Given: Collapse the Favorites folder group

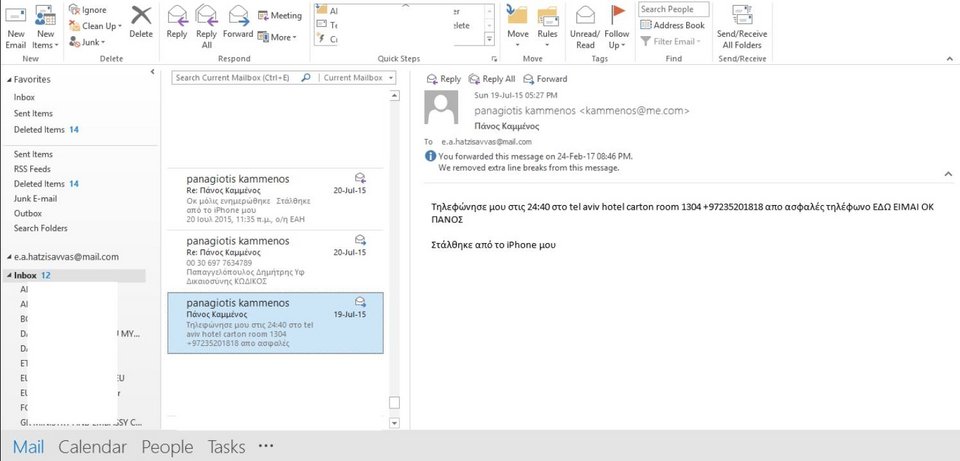Looking at the screenshot, I should [x=7, y=79].
